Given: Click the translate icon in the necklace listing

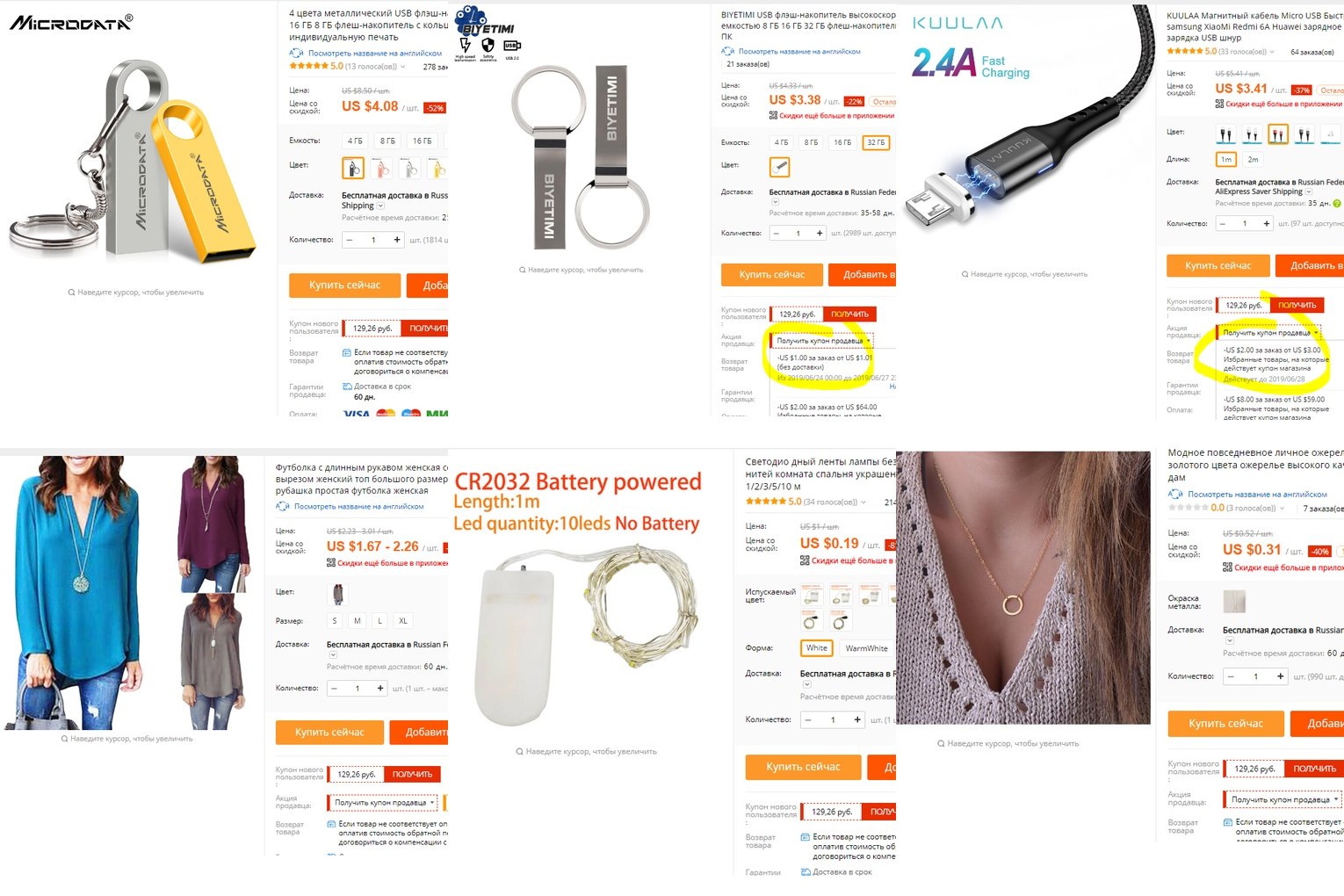Looking at the screenshot, I should (x=1175, y=494).
